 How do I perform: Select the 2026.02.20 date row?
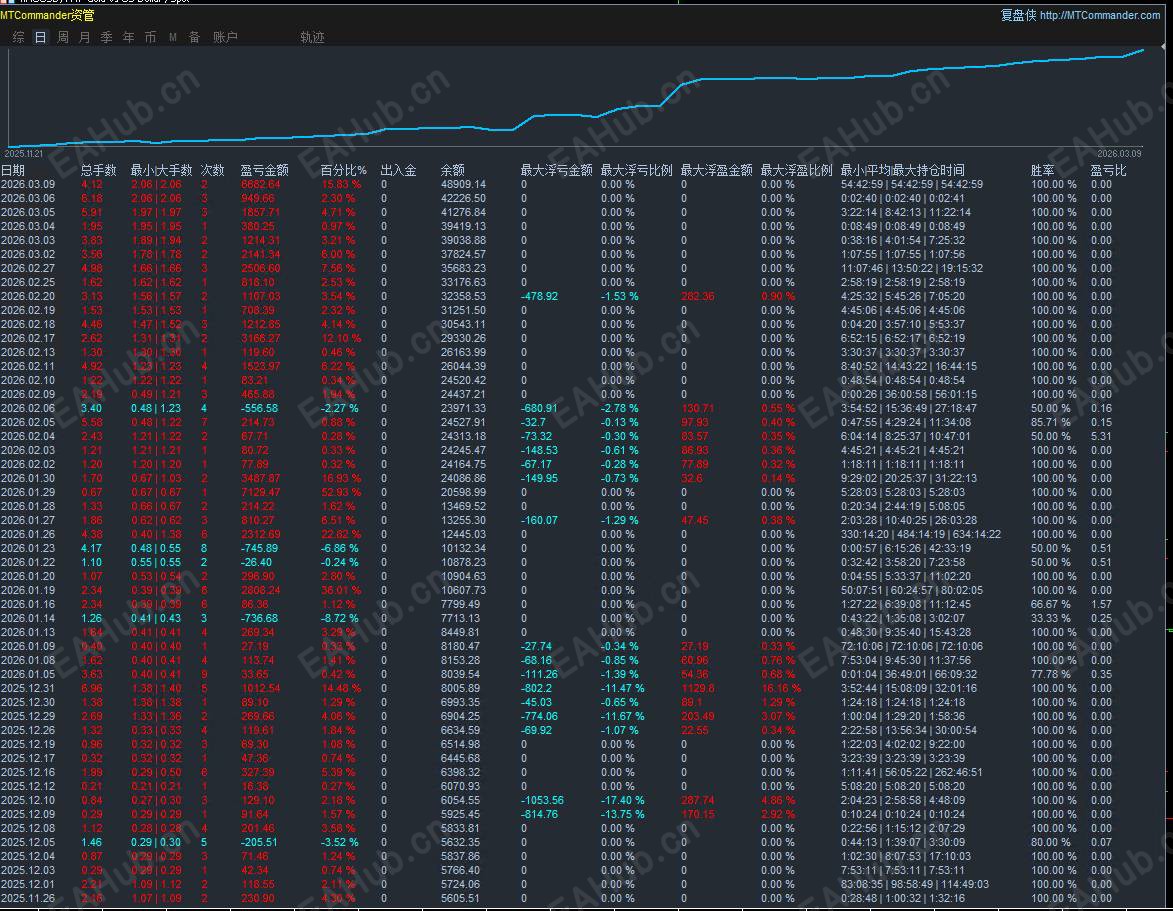coord(28,296)
